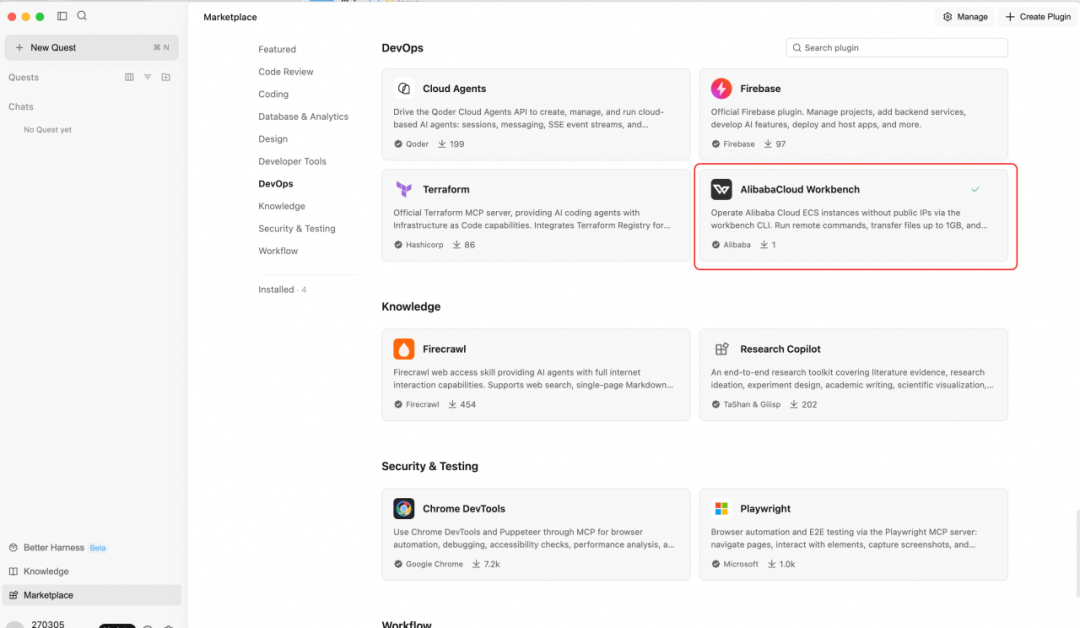
Task: Open the Firecrawl card title
Action: (x=444, y=349)
